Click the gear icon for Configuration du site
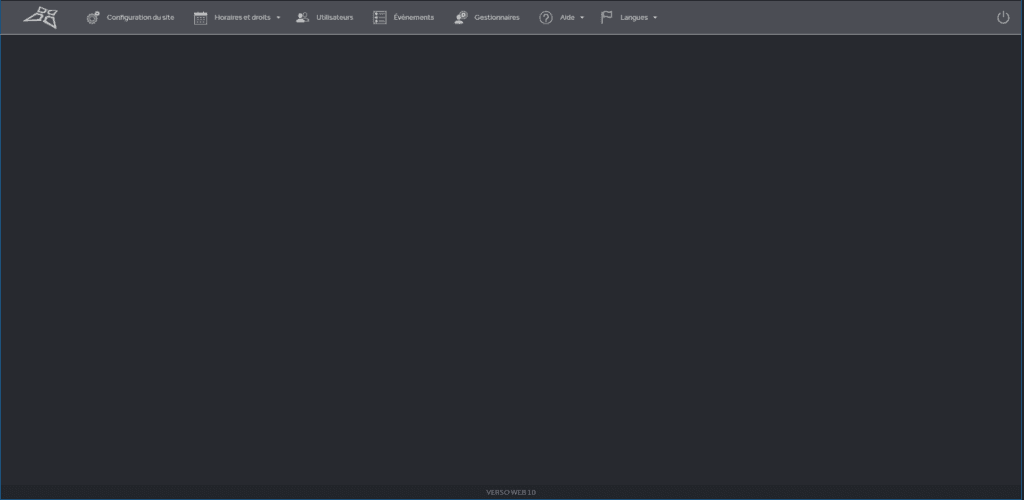This screenshot has height=500, width=1024. click(x=93, y=18)
